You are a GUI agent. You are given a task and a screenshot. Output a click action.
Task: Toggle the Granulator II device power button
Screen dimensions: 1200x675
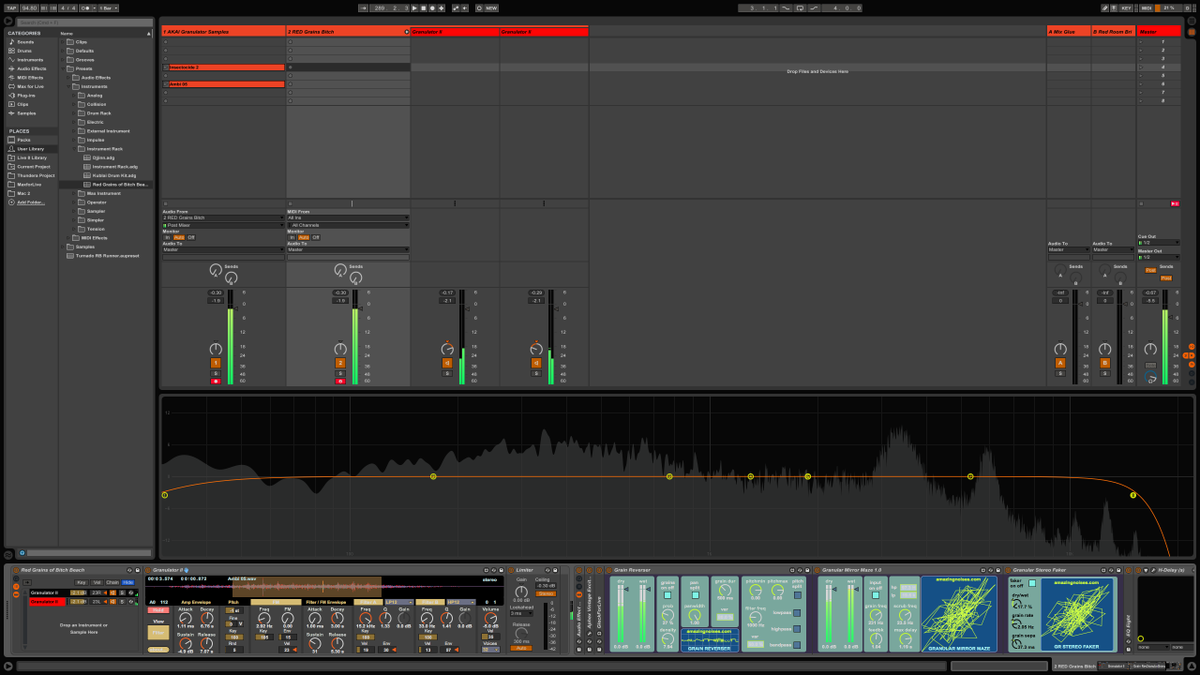pos(148,570)
